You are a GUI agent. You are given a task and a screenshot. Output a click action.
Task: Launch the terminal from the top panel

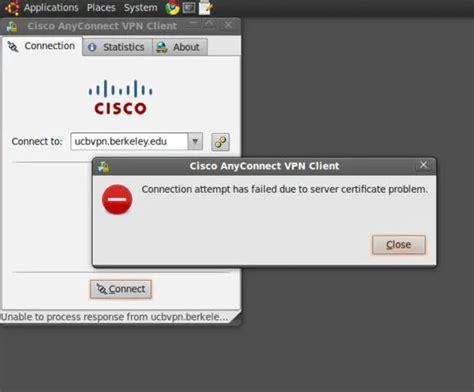tap(189, 7)
